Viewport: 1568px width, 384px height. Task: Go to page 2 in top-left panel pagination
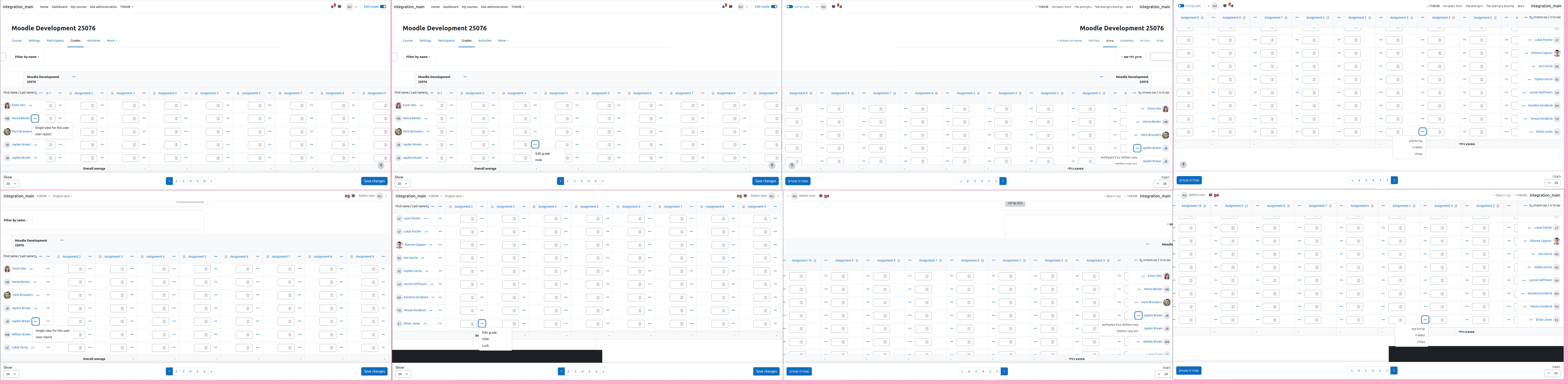pyautogui.click(x=177, y=181)
